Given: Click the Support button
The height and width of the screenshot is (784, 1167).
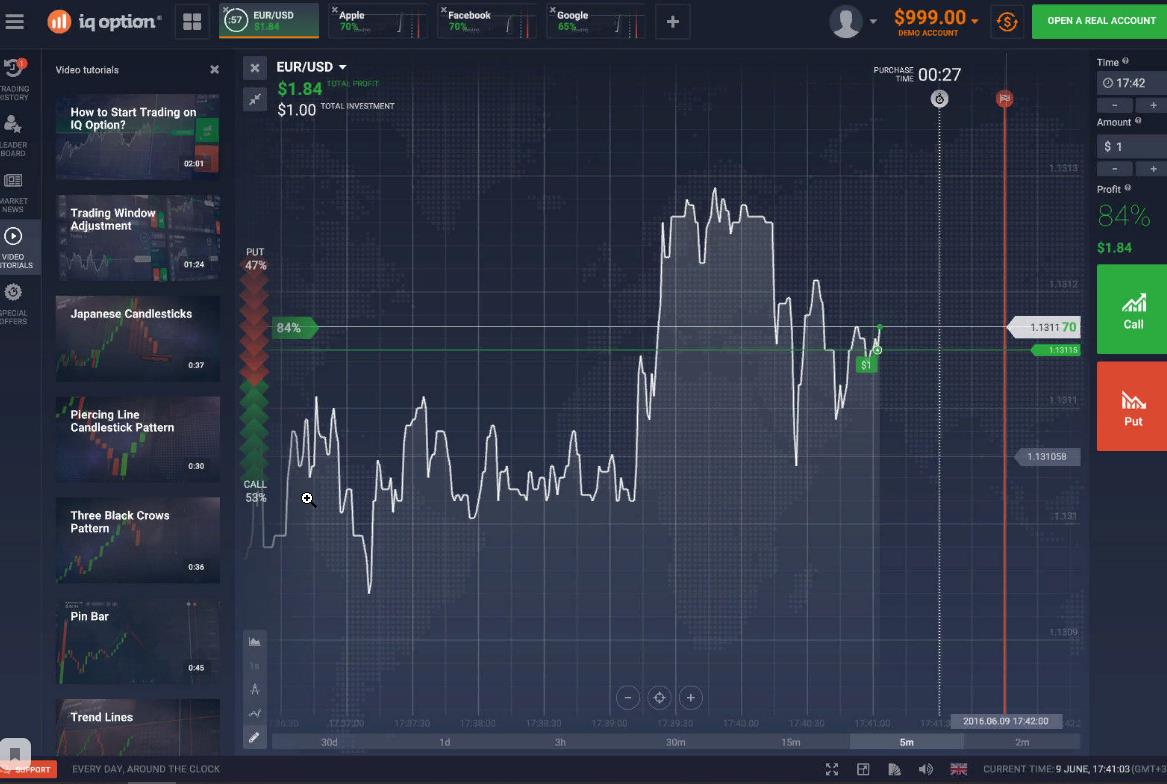Looking at the screenshot, I should 28,769.
